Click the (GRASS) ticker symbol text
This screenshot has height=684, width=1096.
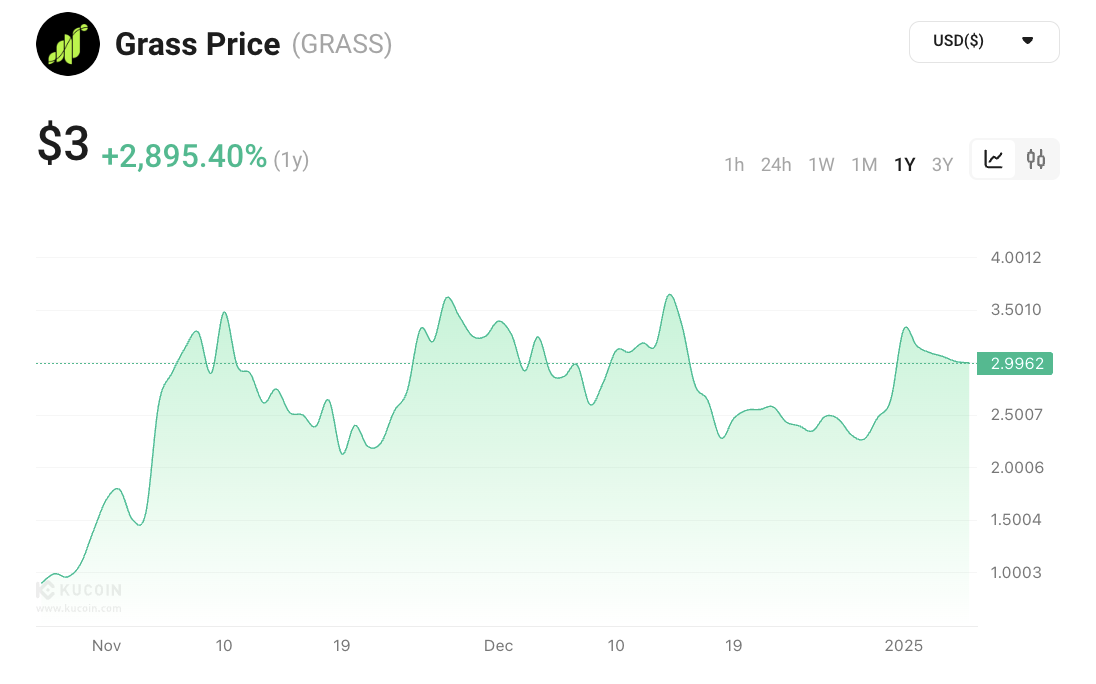(x=342, y=44)
